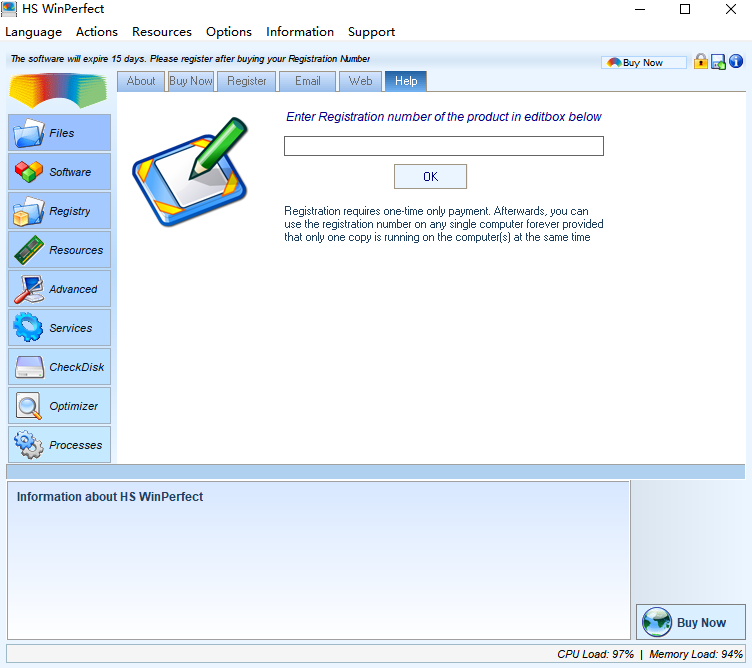The image size is (752, 668).
Task: Click the CPU Load 97% status text
Action: (x=595, y=654)
